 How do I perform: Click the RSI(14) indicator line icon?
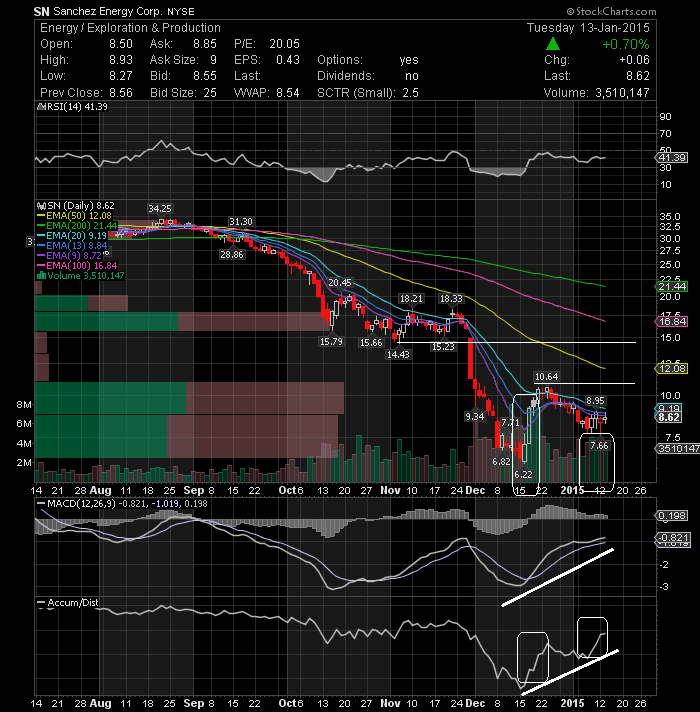pos(40,107)
